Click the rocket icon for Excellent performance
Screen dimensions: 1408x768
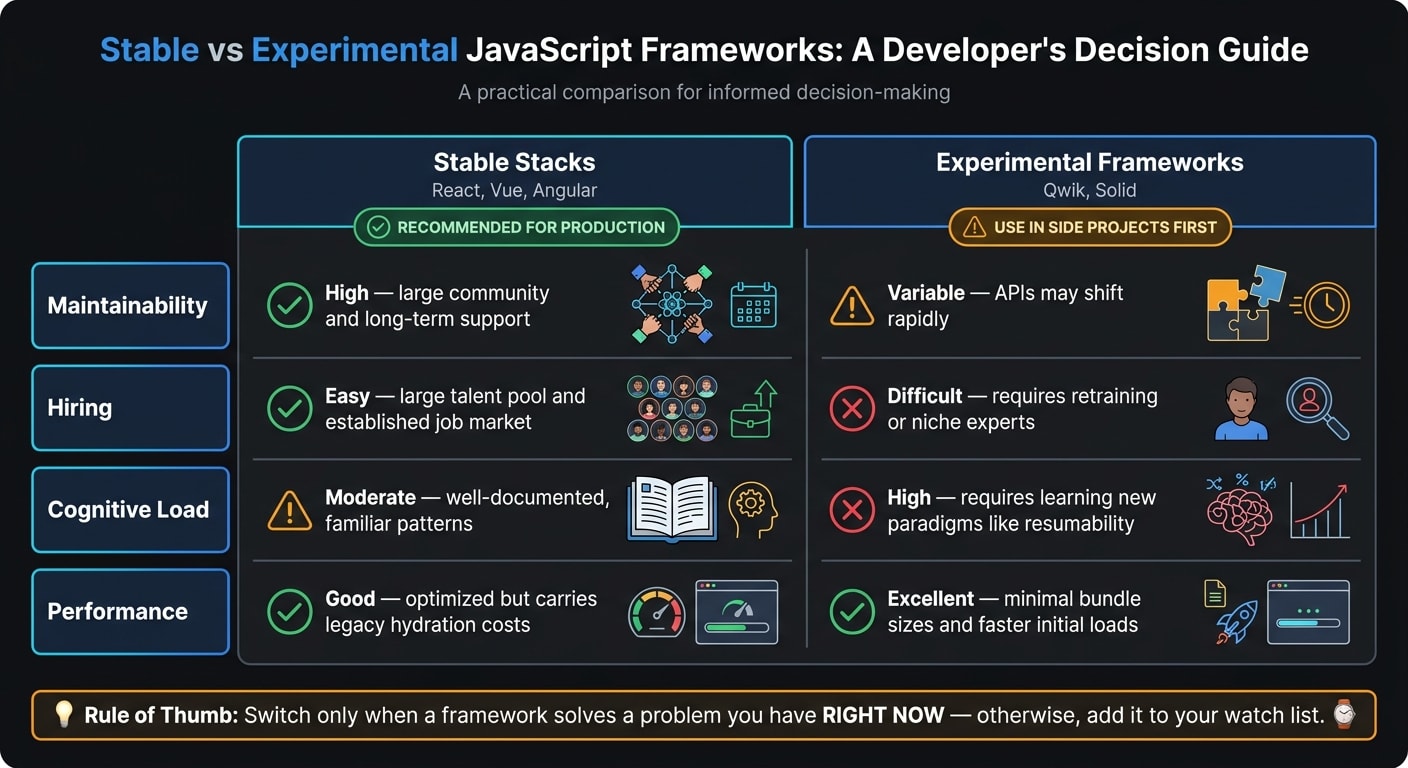1236,623
